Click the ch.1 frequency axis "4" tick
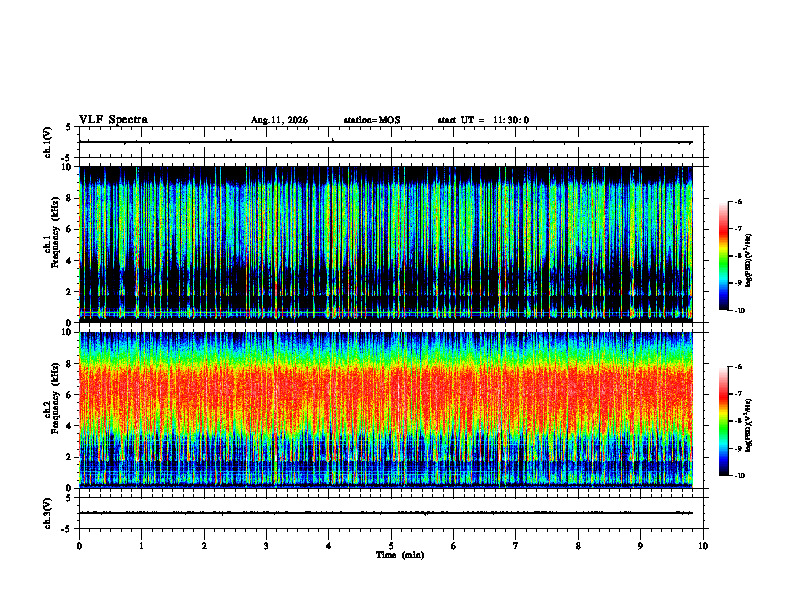This screenshot has height=612, width=792. click(x=69, y=261)
